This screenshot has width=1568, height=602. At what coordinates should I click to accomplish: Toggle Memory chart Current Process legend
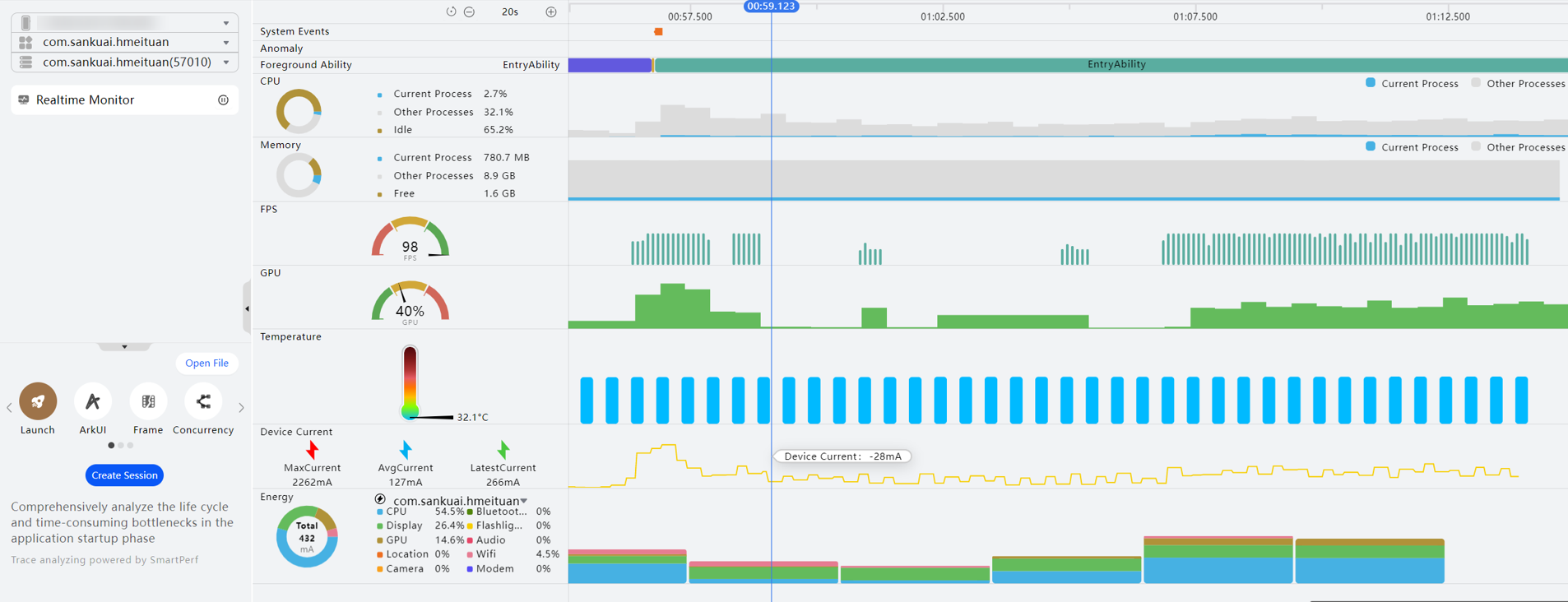coord(1412,147)
